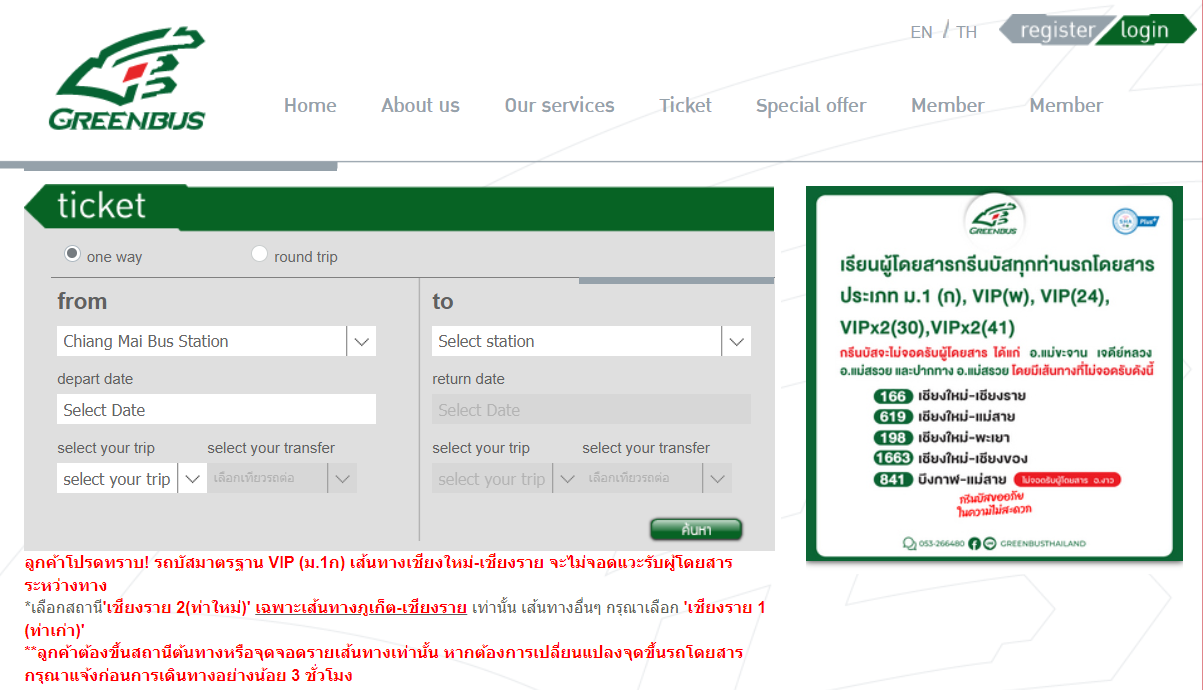Open the Our services menu item

click(x=559, y=105)
